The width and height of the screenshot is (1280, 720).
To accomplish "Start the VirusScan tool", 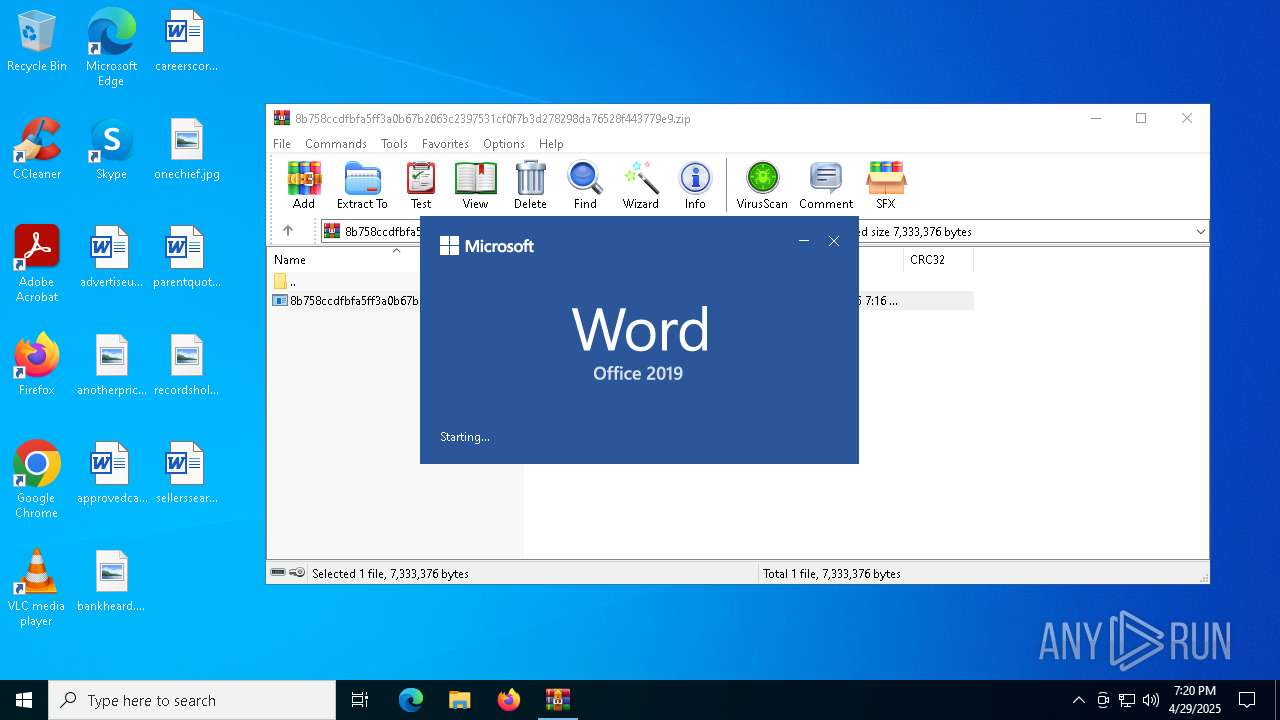I will pos(762,186).
